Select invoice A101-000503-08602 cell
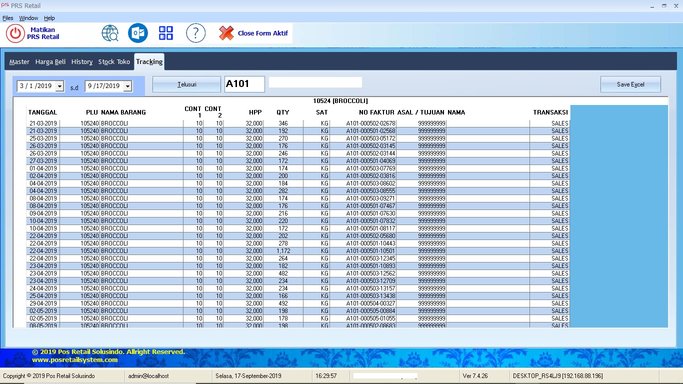 pos(371,184)
